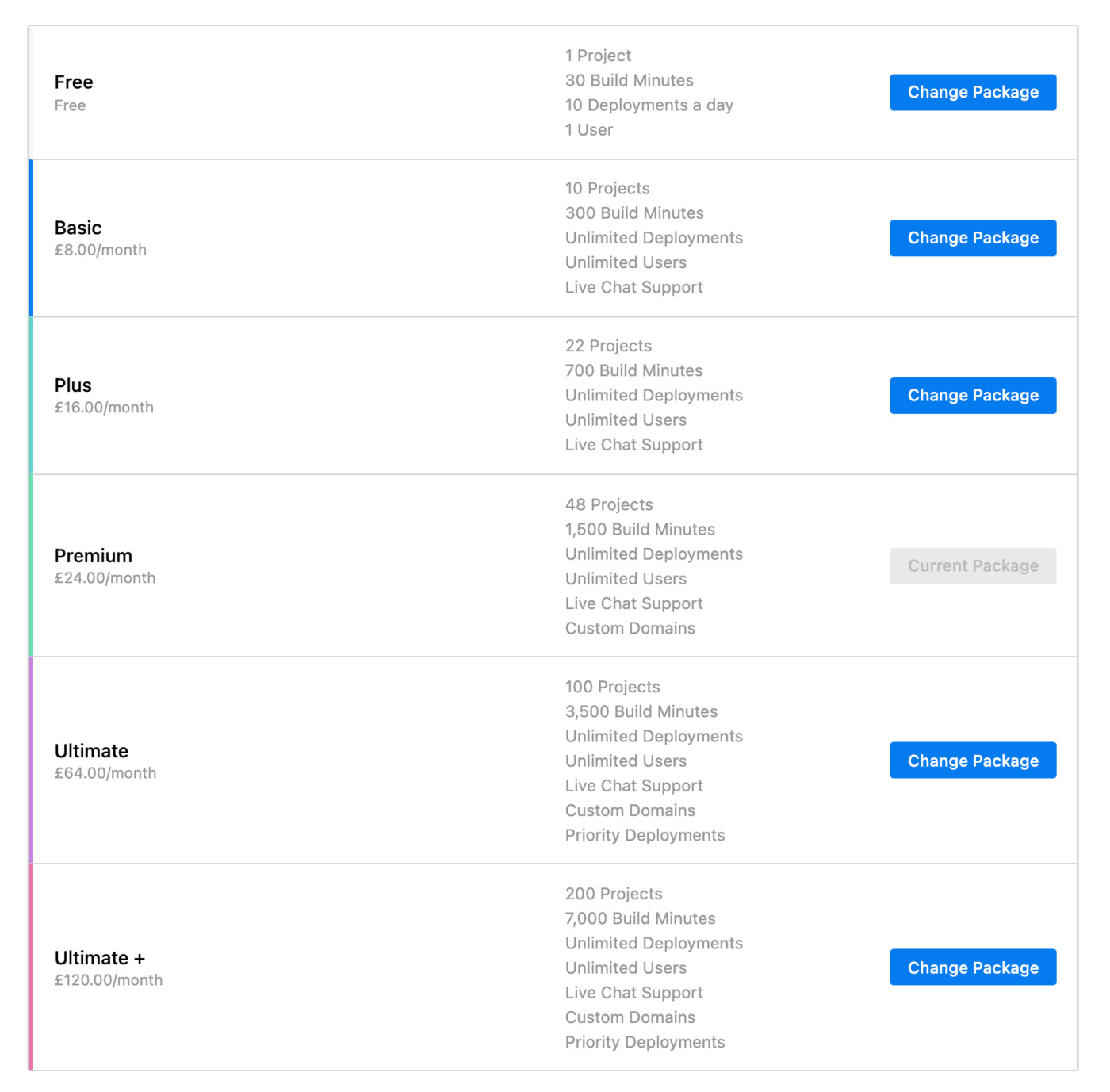Select the Premium plan name
Viewport: 1110px width, 1092px height.
point(93,556)
